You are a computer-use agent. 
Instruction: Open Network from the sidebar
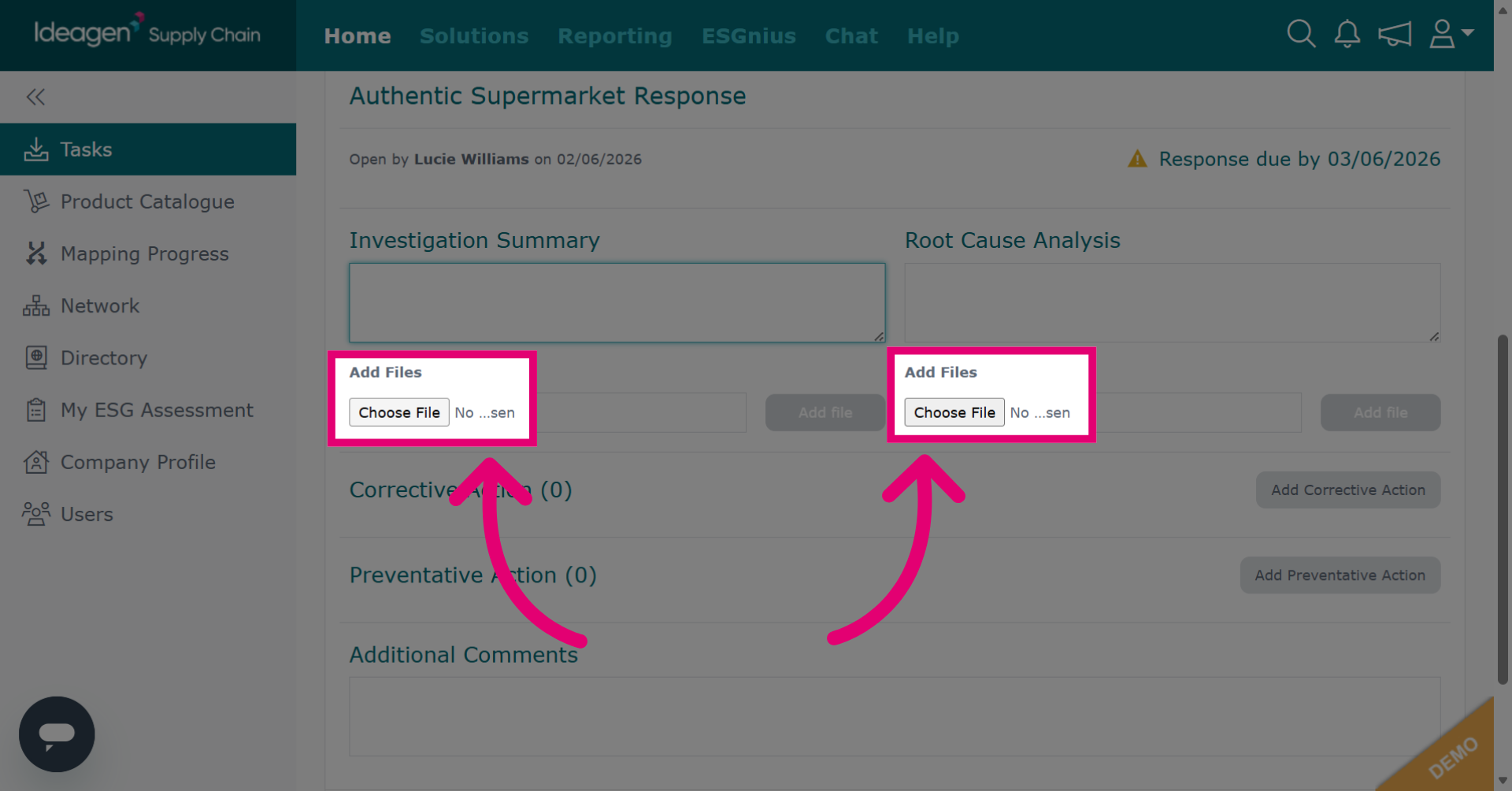[x=148, y=305]
